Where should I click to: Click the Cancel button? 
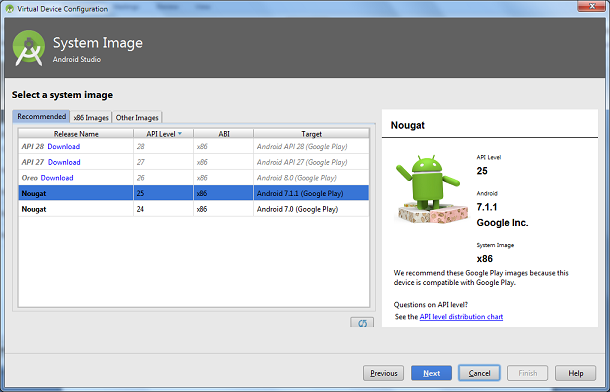[479, 373]
